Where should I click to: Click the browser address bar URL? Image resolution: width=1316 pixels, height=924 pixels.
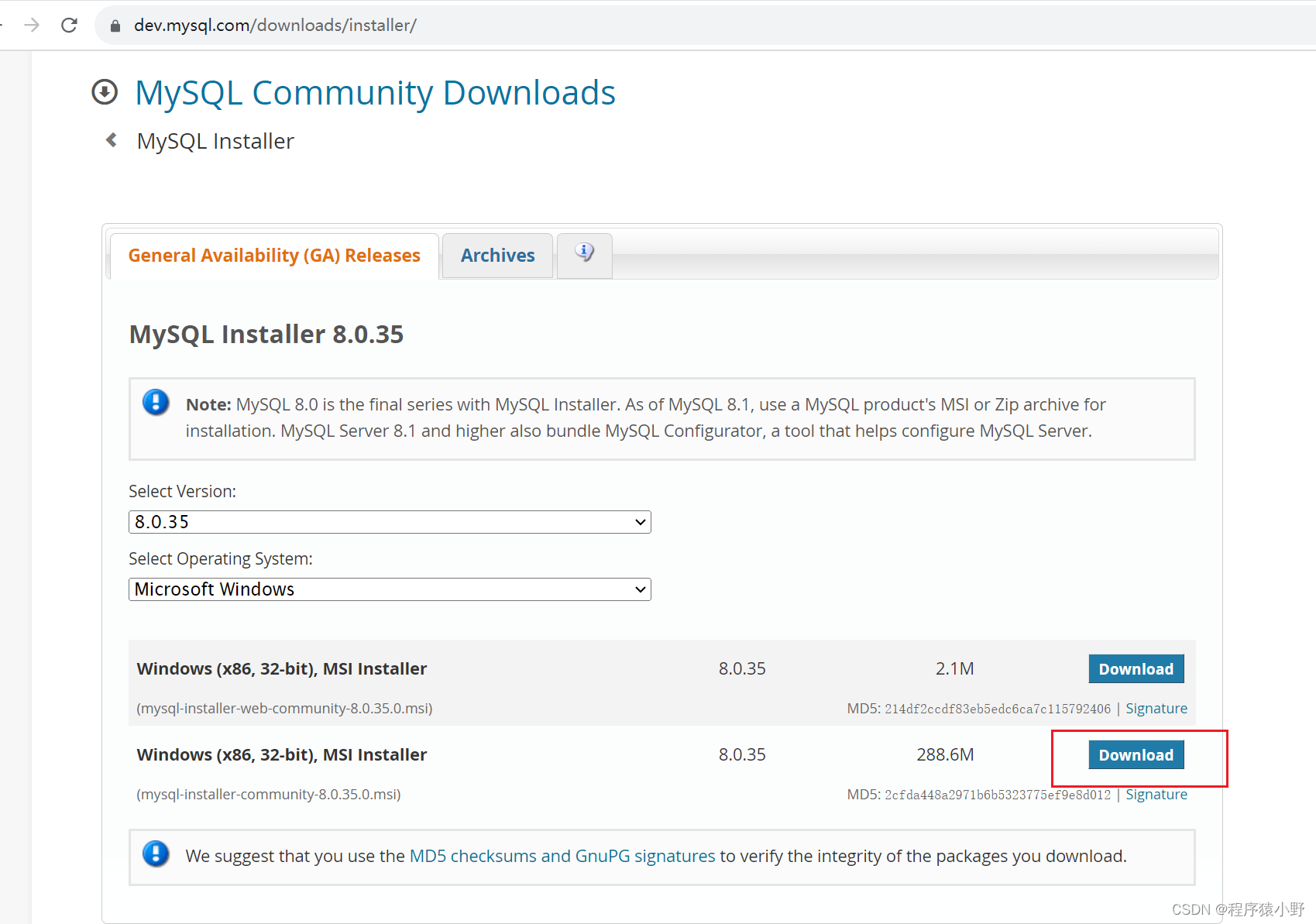pyautogui.click(x=275, y=26)
